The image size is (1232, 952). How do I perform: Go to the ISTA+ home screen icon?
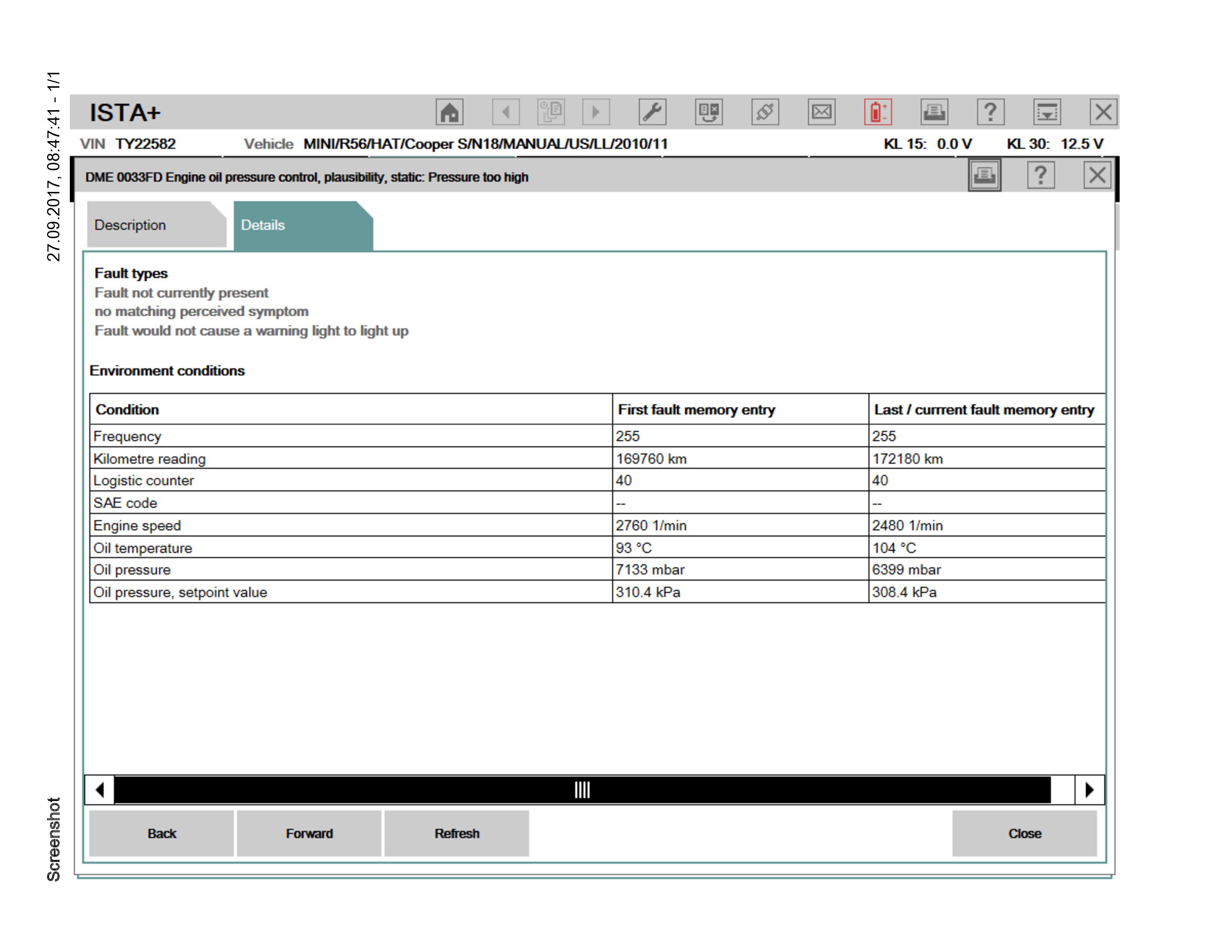click(x=449, y=112)
